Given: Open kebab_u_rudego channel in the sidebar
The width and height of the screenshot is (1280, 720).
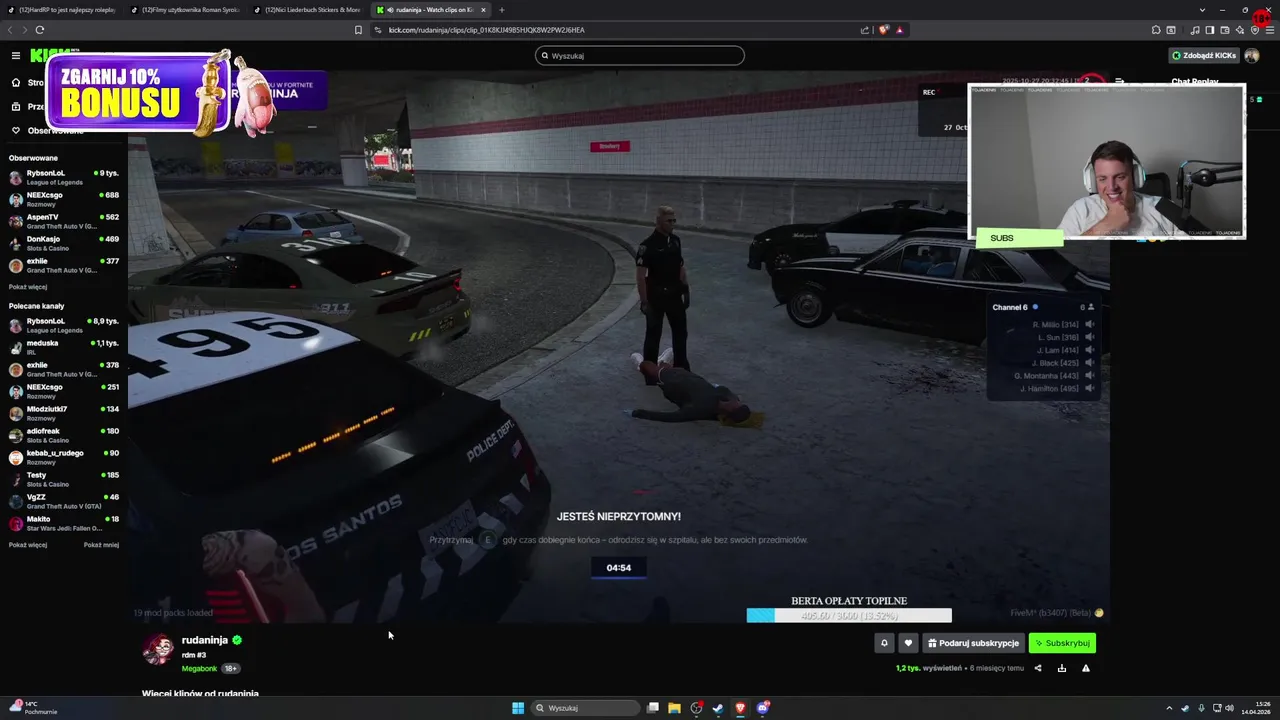Looking at the screenshot, I should click(x=64, y=457).
